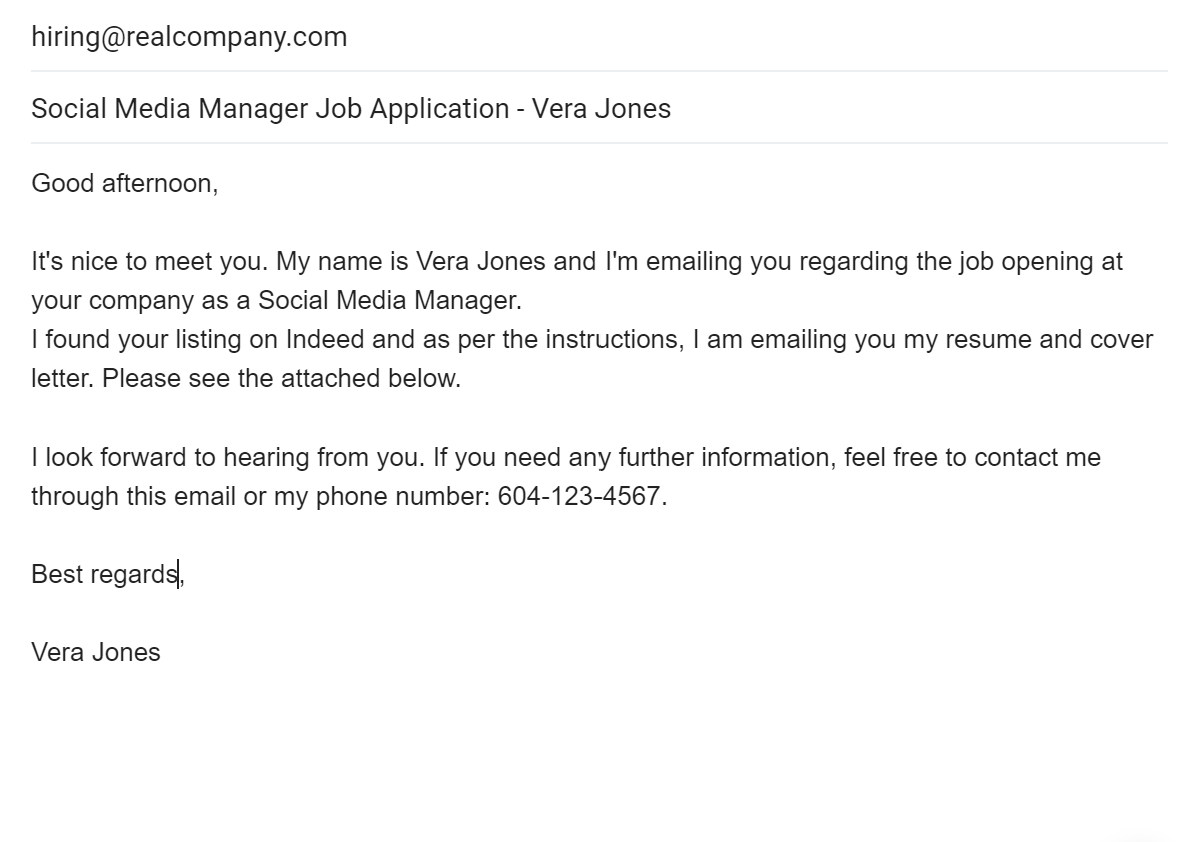Click the subject line Social Media Manager Job Application
The image size is (1196, 842).
click(x=269, y=108)
